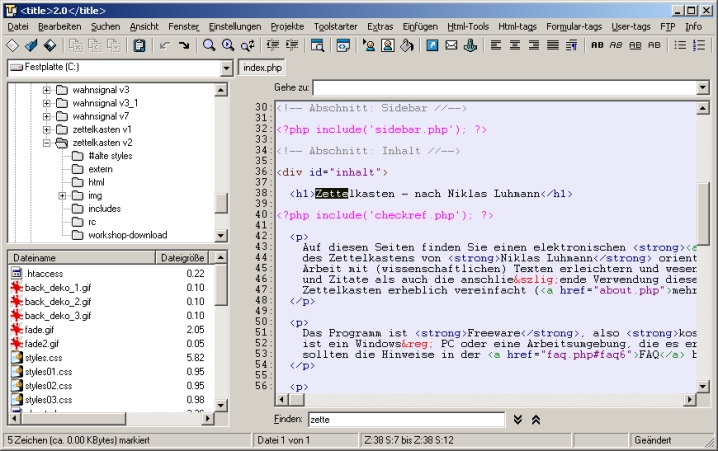Screen dimensions: 718x451
Task: Toggle bold AB formatting button
Action: pos(597,45)
